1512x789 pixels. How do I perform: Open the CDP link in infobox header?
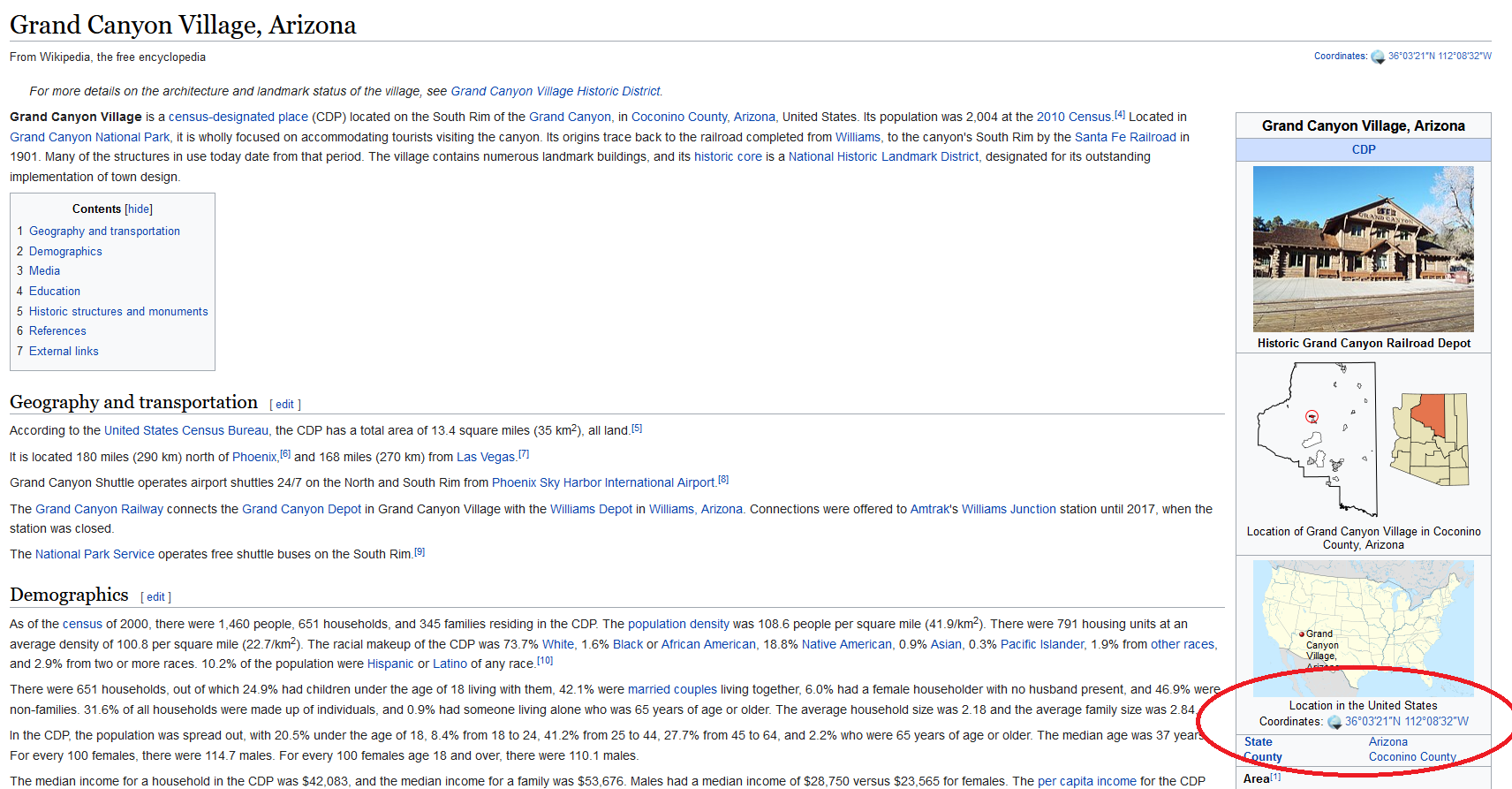tap(1364, 150)
